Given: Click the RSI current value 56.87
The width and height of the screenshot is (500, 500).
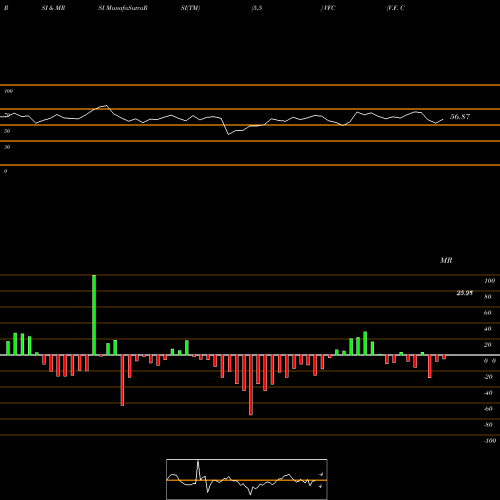Looking at the screenshot, I should 460,117.
